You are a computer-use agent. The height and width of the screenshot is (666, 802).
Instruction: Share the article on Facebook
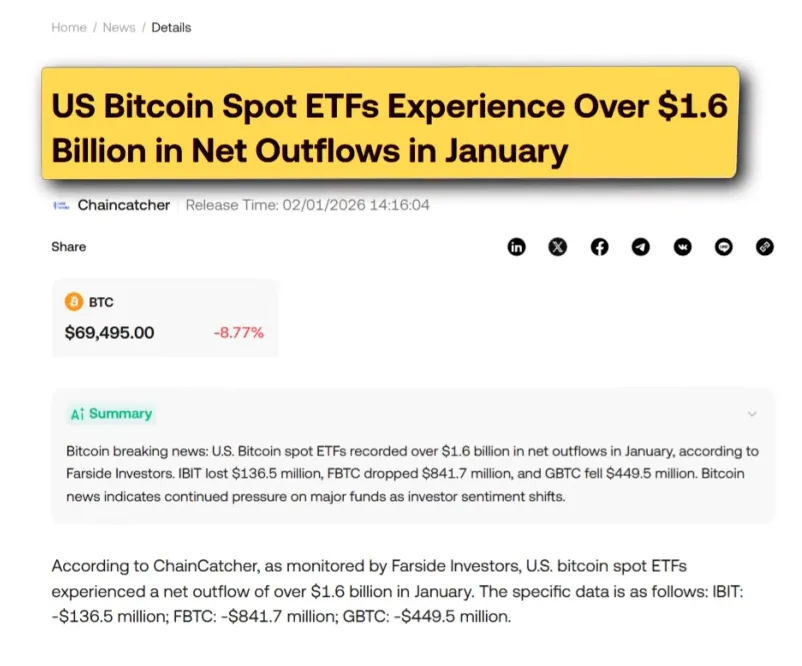(599, 247)
